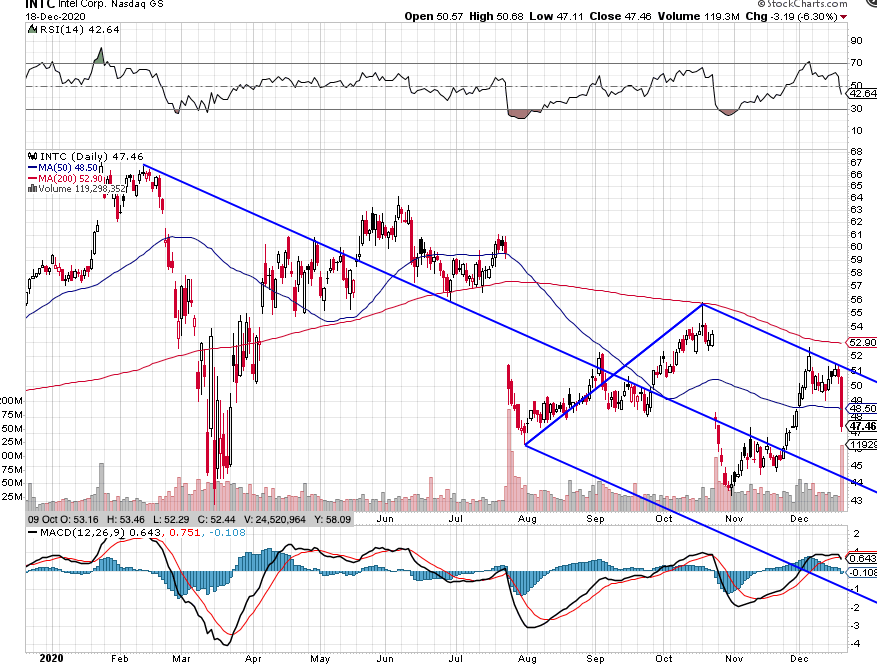Click the 'High 50.68' value
The width and height of the screenshot is (877, 665).
pos(496,16)
